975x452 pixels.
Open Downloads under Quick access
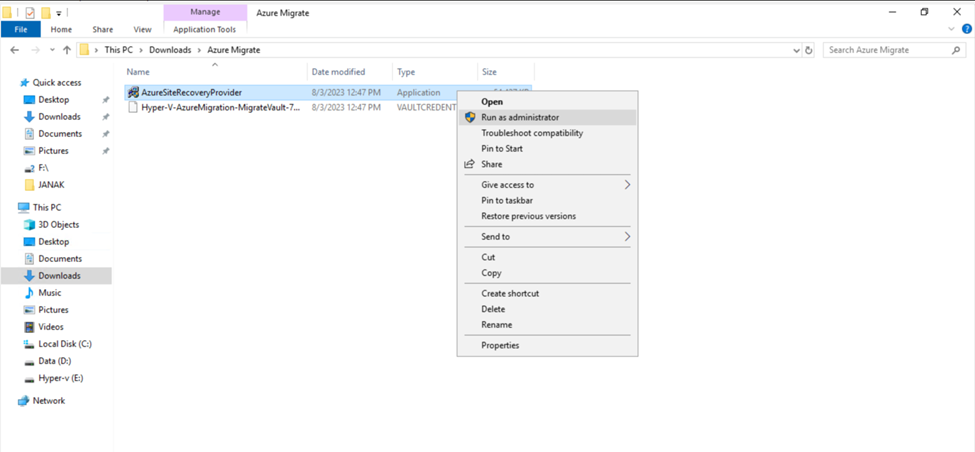(x=59, y=117)
